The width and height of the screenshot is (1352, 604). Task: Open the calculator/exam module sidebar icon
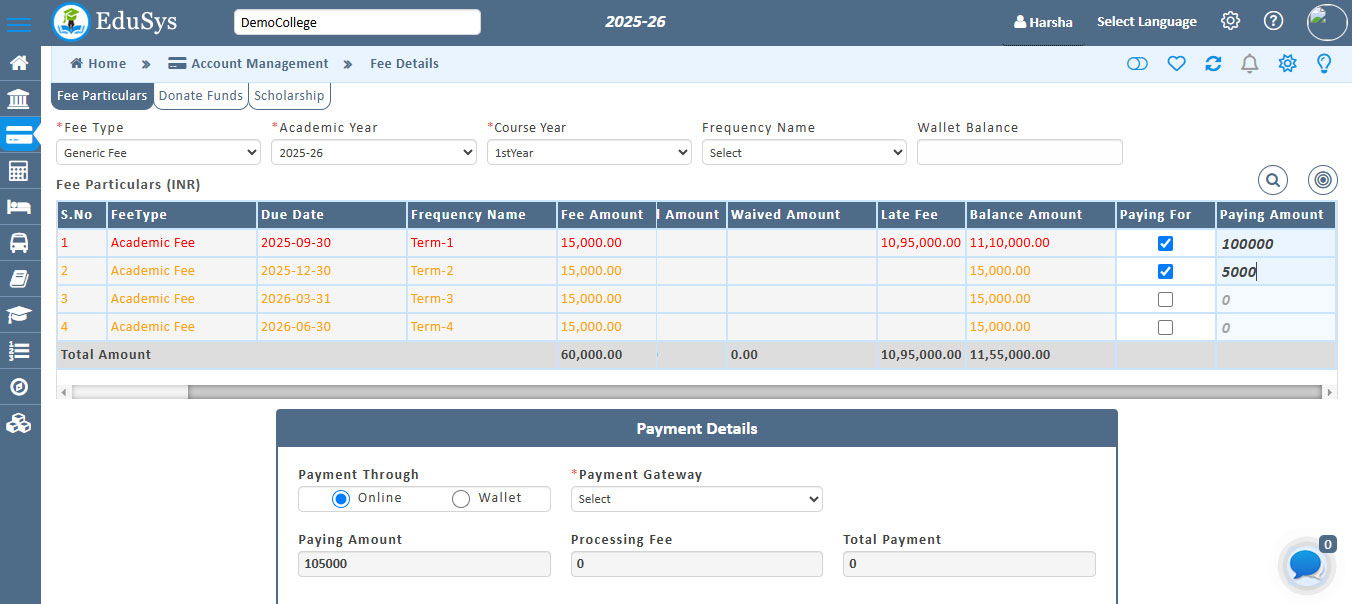point(20,170)
